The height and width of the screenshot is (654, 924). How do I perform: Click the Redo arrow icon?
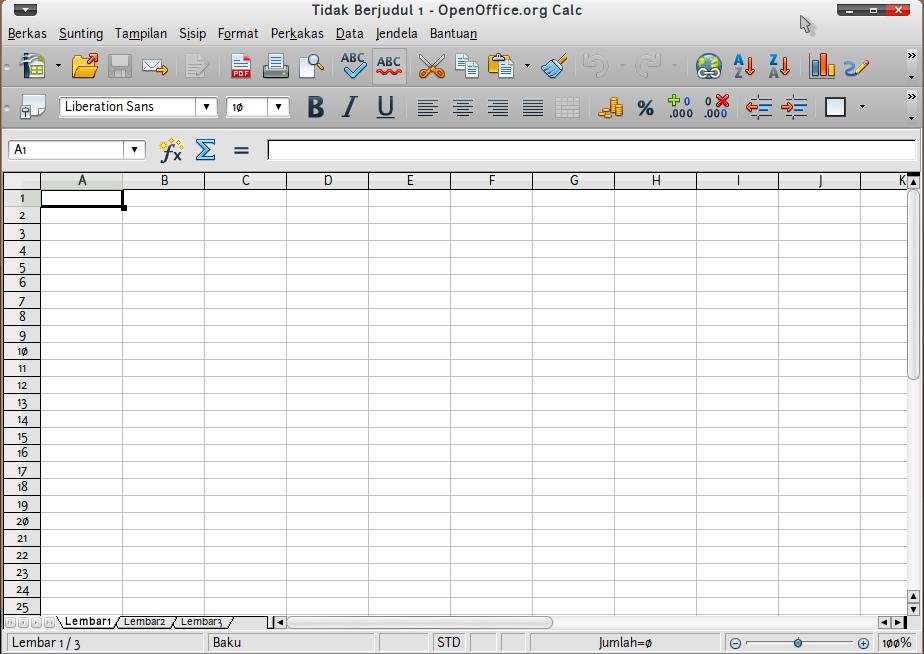[x=648, y=65]
